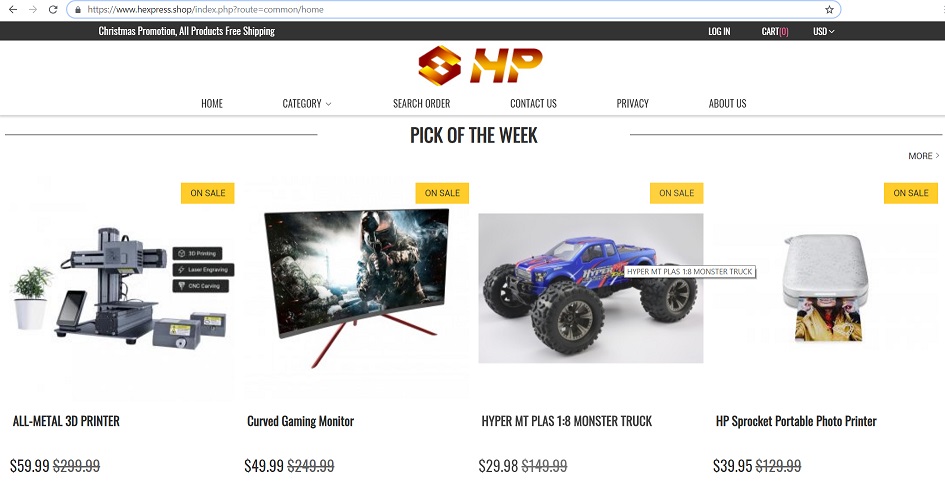The height and width of the screenshot is (485, 945).
Task: Bookmark page with the star icon
Action: (829, 10)
